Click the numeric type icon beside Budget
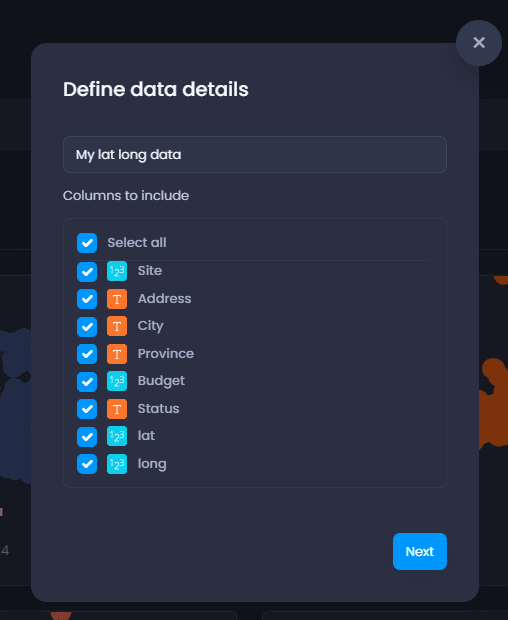 pos(117,381)
